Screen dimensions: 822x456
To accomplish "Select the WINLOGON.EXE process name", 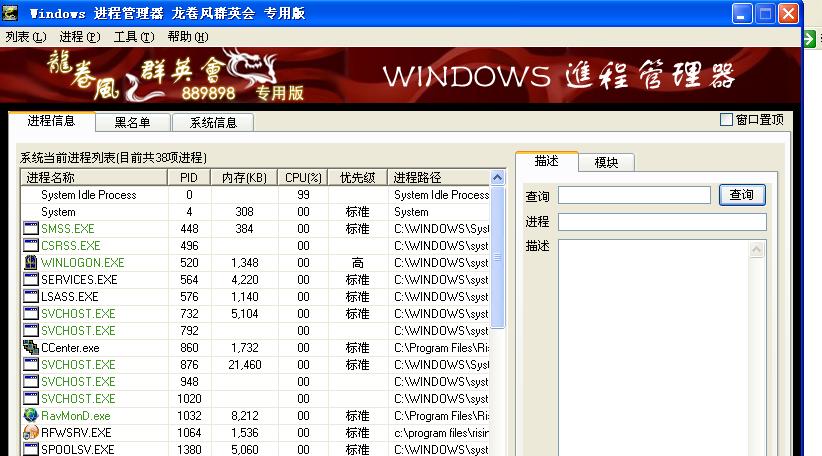I will pyautogui.click(x=82, y=263).
